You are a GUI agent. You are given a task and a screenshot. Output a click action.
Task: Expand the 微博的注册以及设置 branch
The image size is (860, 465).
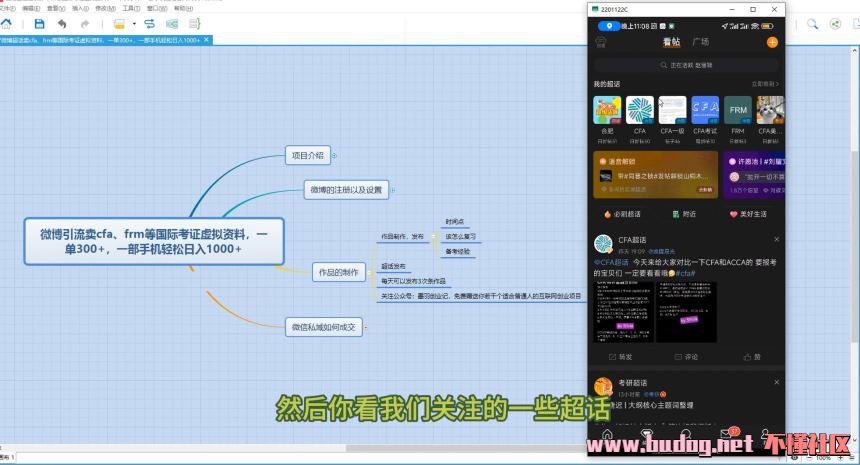point(393,190)
